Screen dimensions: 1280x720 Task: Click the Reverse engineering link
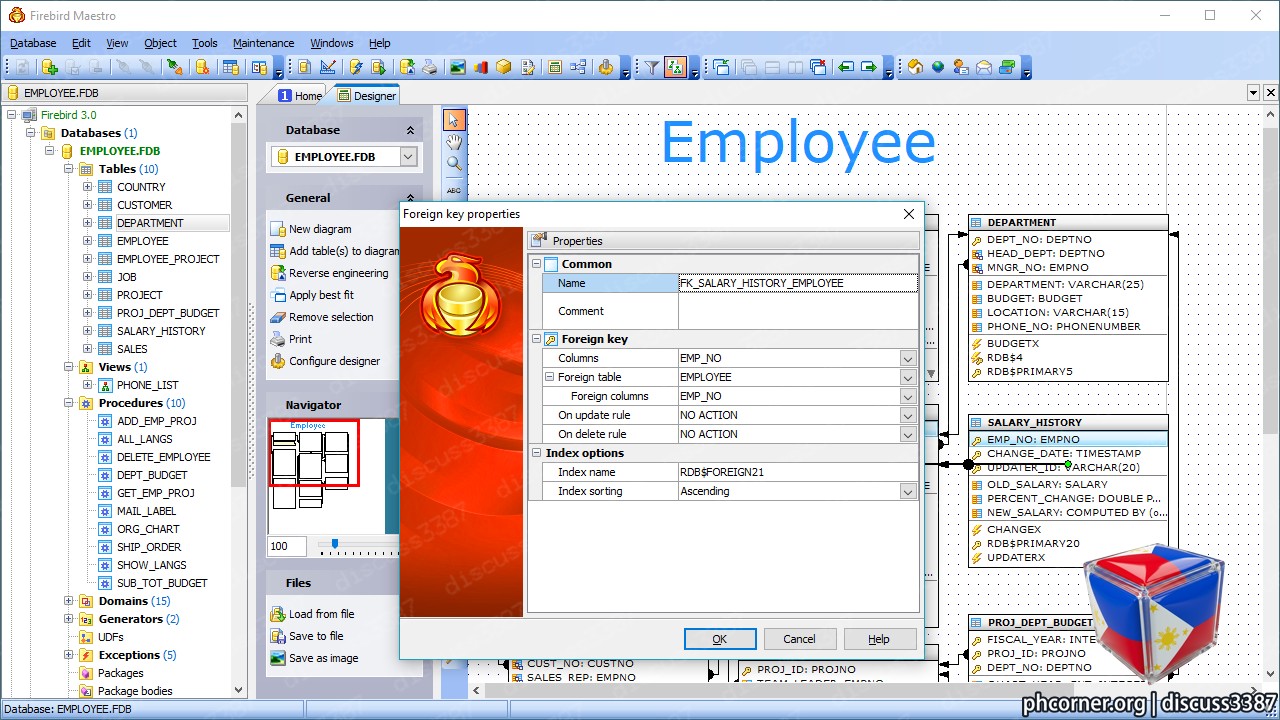click(338, 273)
